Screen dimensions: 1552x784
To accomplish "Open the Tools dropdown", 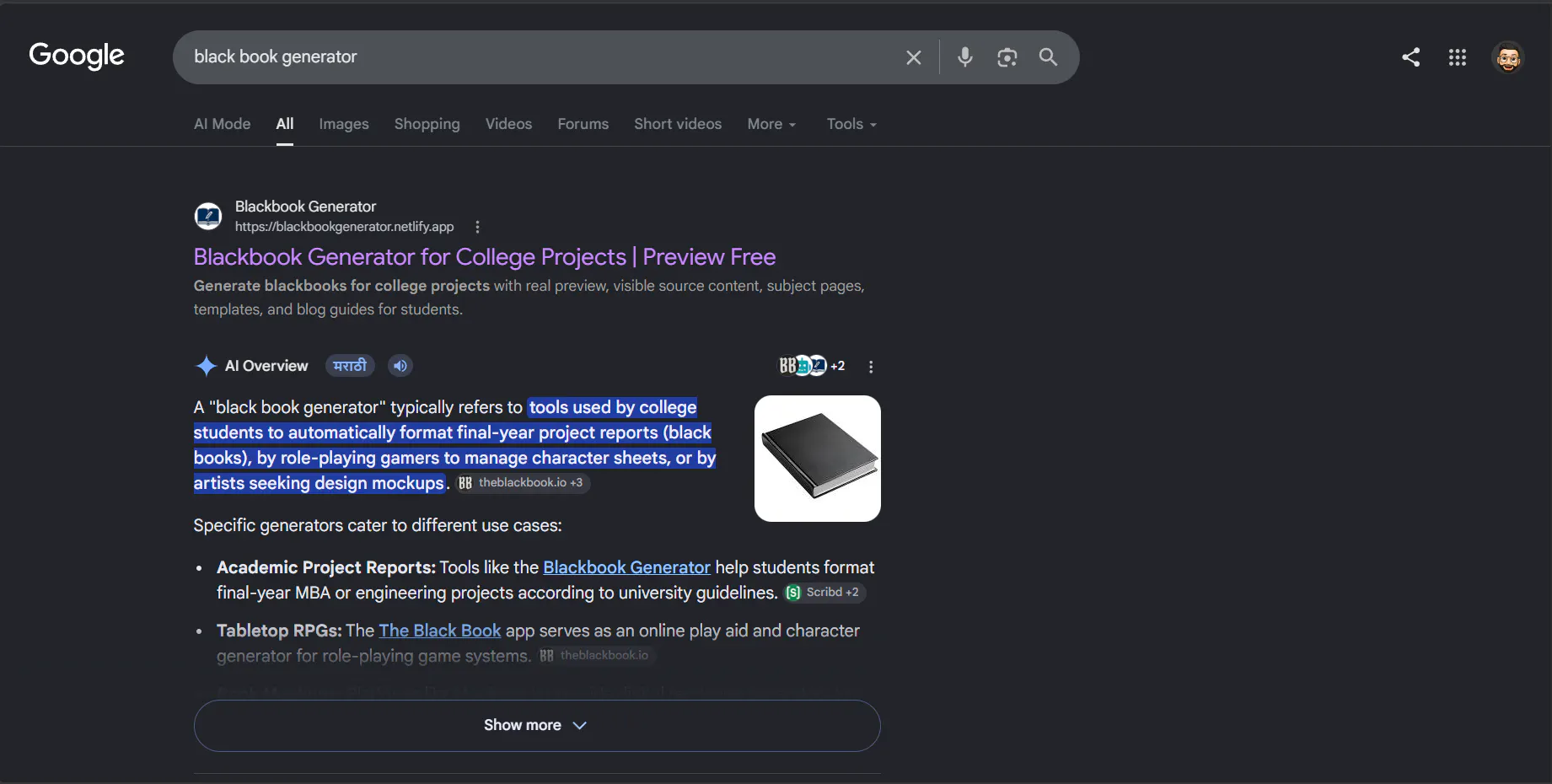I will [x=851, y=124].
